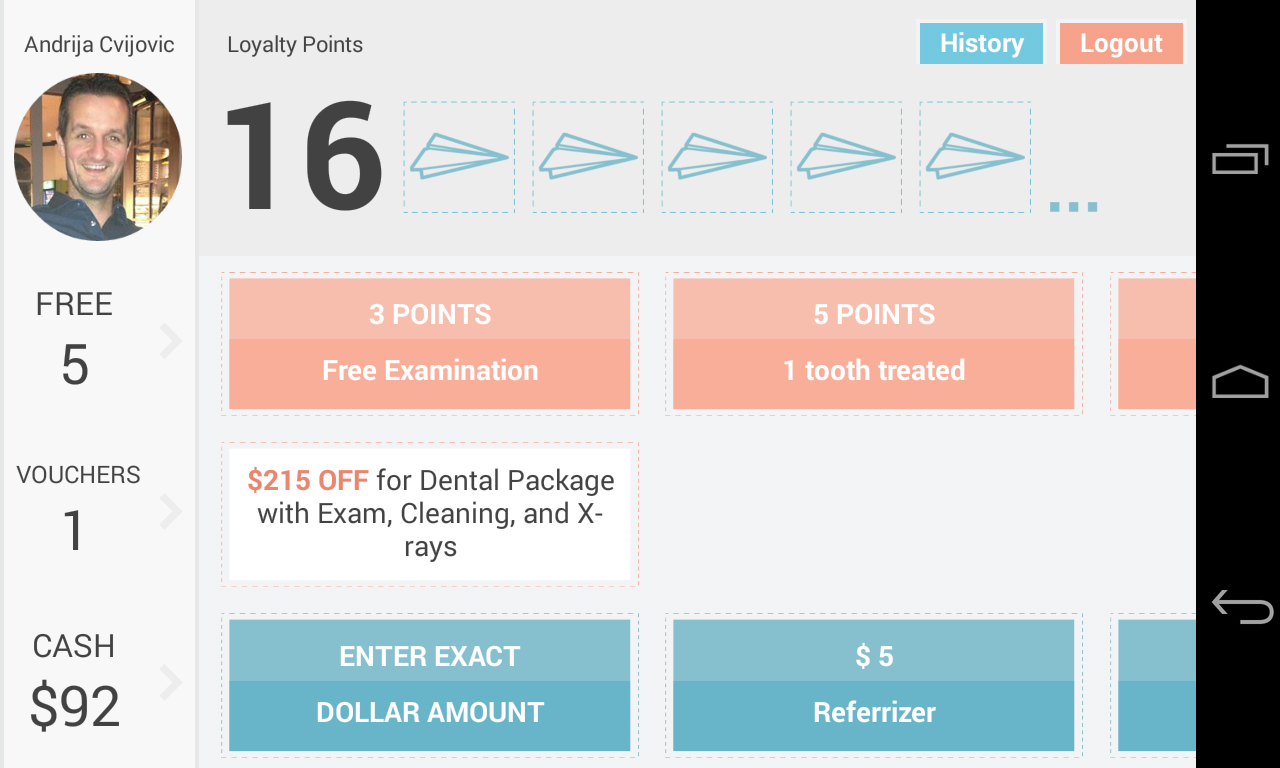Tap the third paper plane loyalty icon
1280x768 pixels.
717,157
